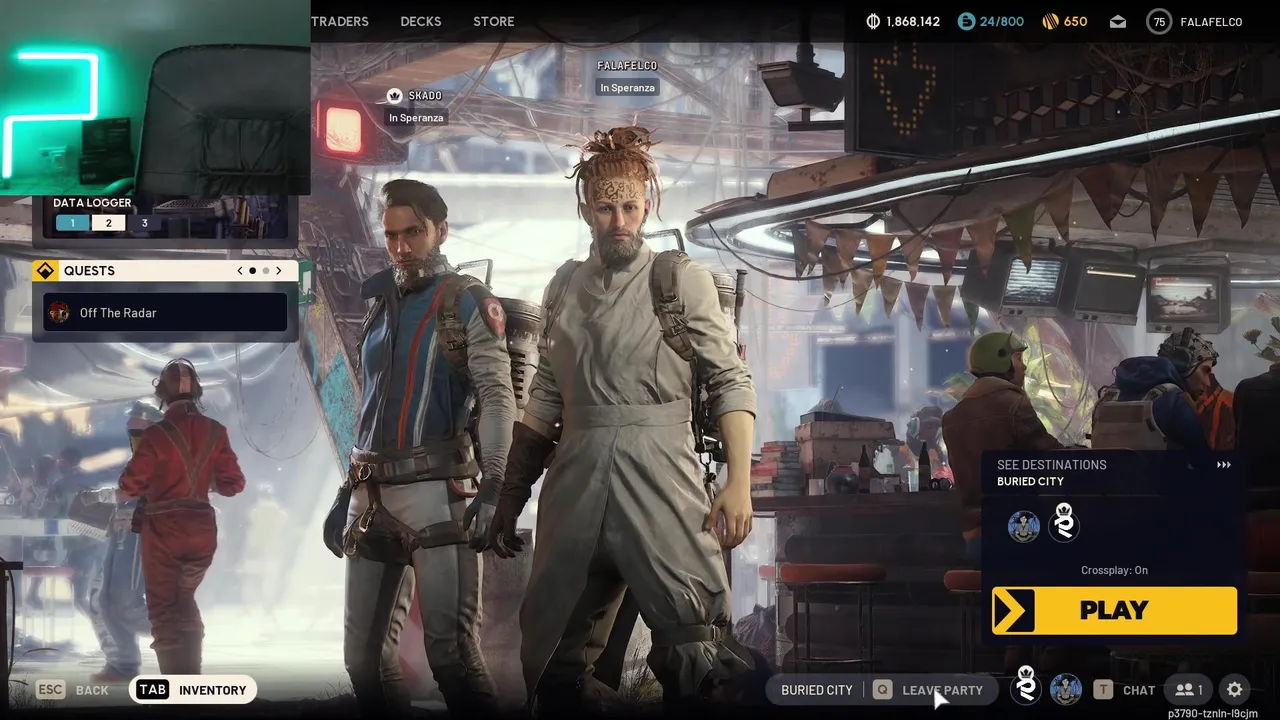Select the first quest page dot

[x=252, y=271]
